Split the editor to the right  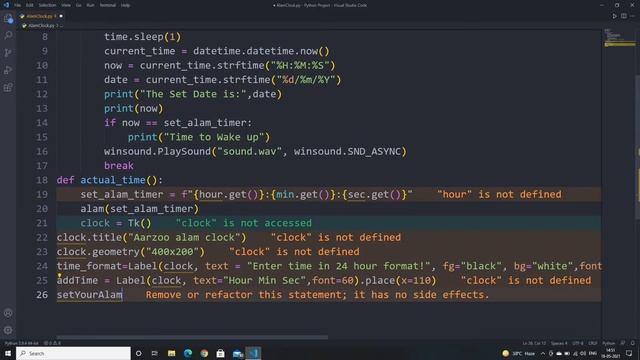pos(624,16)
